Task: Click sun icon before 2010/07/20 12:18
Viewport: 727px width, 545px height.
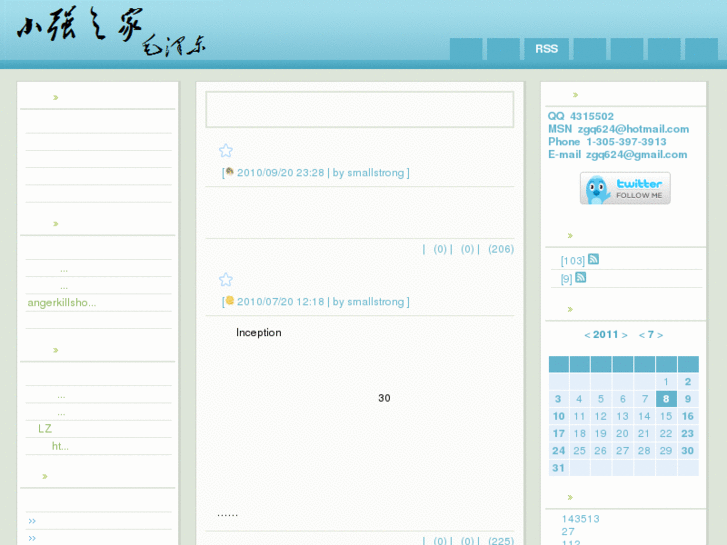Action: tap(230, 301)
